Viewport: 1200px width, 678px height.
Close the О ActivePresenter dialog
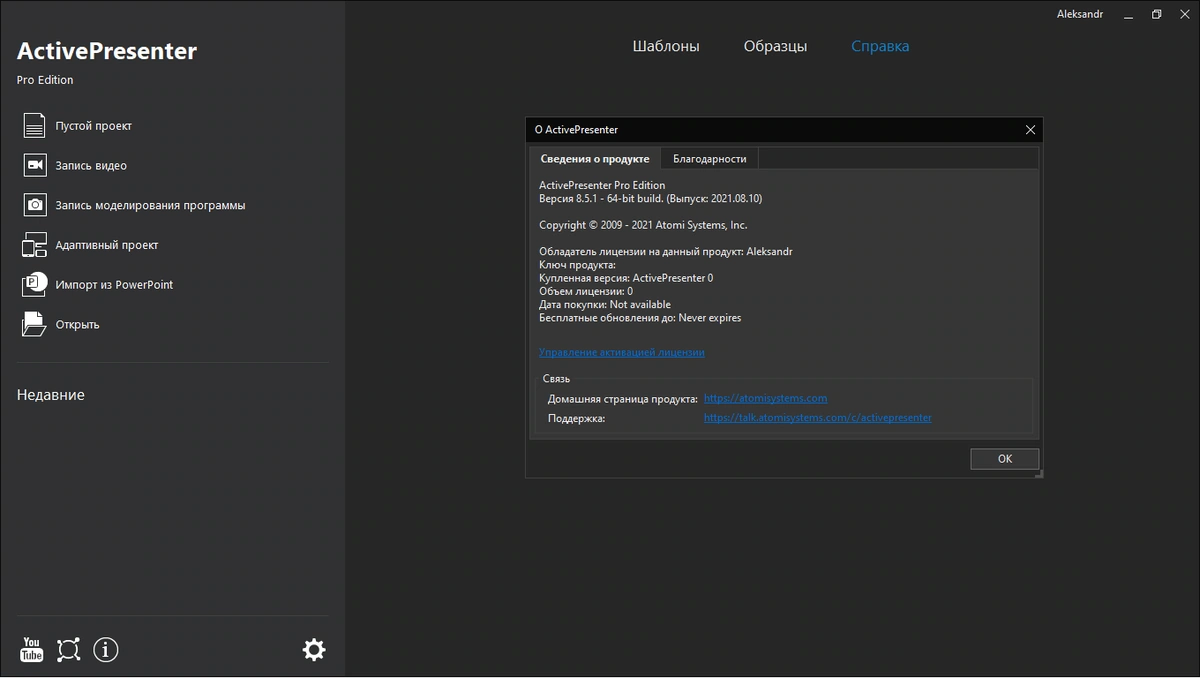(x=1030, y=129)
